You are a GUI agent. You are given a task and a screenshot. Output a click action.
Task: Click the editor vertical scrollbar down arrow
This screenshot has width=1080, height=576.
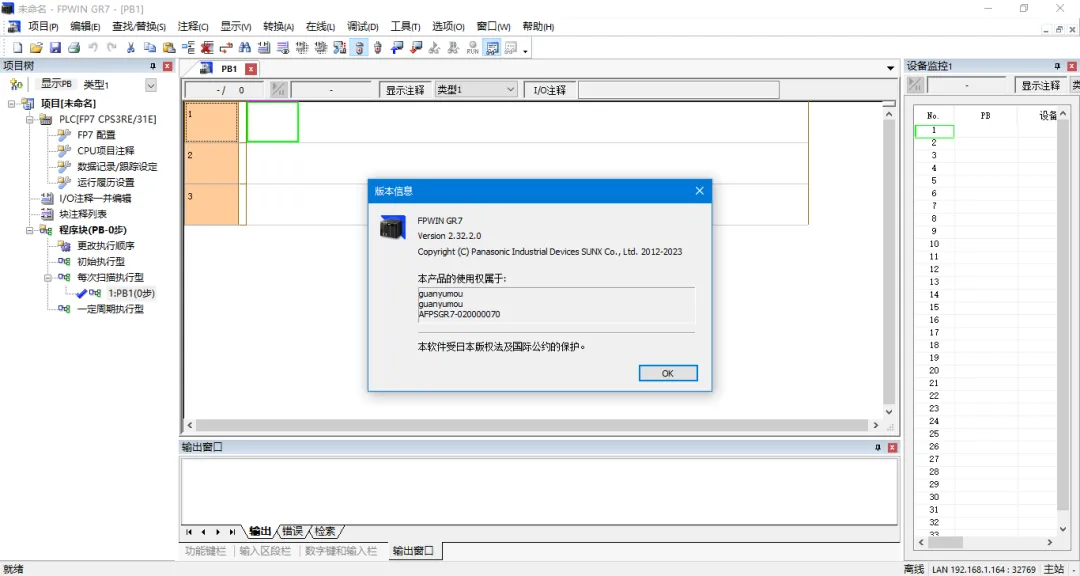point(889,411)
